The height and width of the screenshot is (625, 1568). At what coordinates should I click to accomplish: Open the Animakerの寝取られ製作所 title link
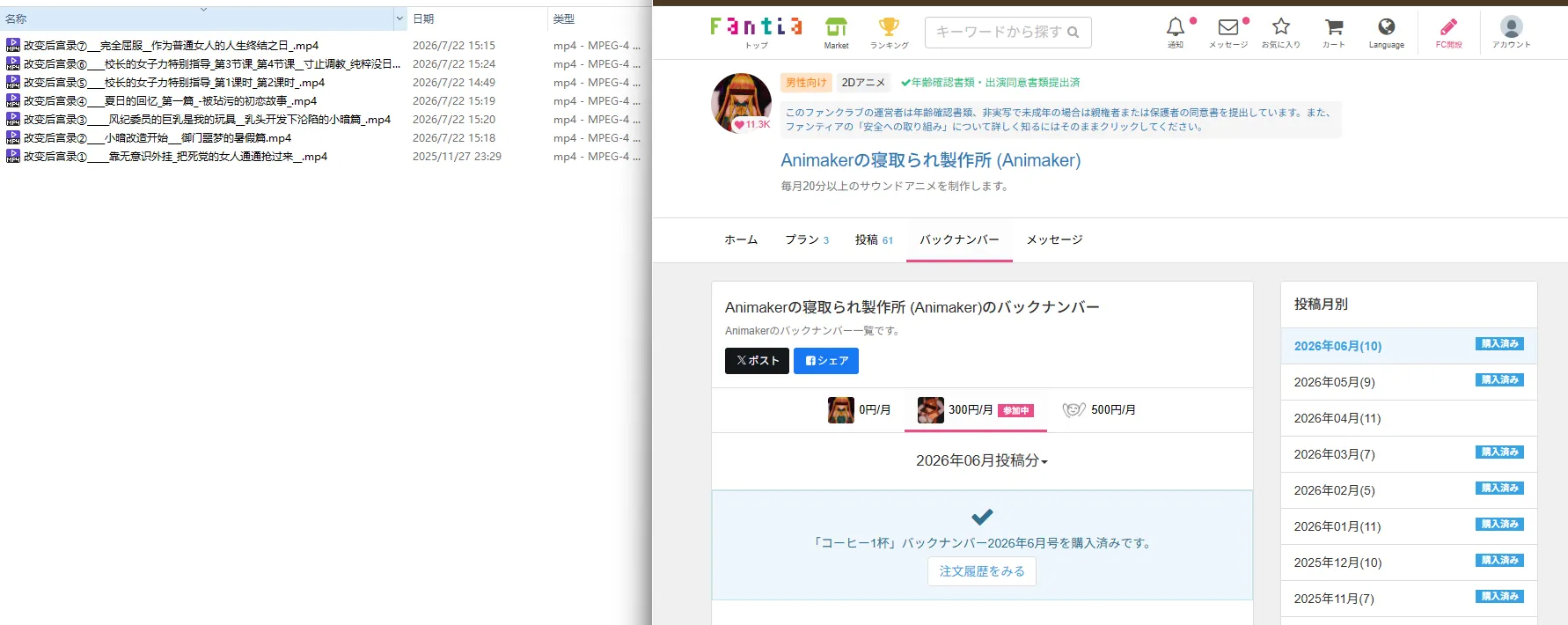[x=931, y=160]
